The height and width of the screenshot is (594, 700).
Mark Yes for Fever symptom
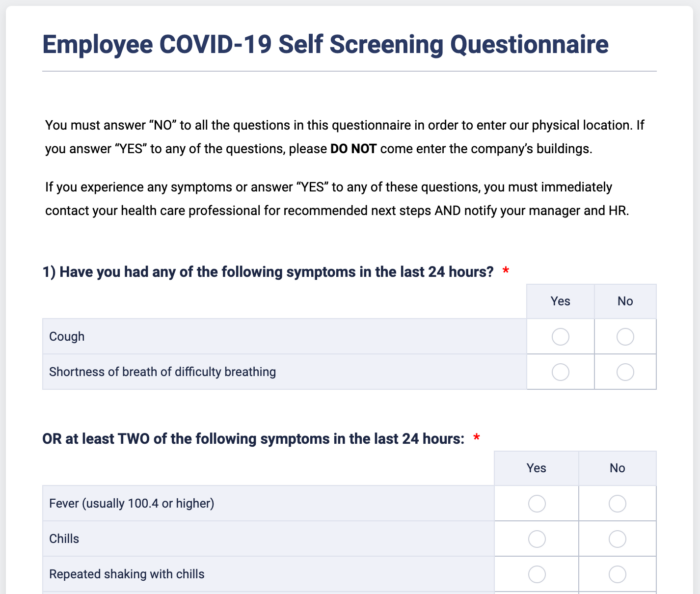coord(537,503)
